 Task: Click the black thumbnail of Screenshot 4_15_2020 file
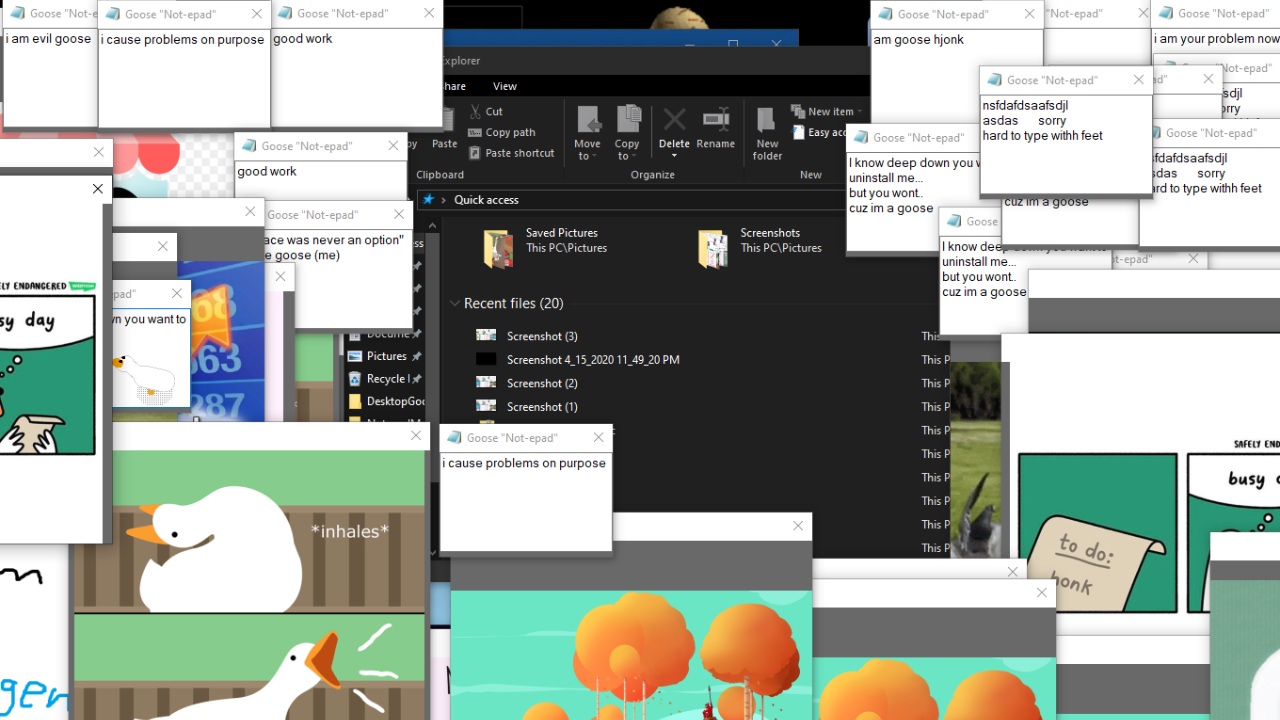tap(486, 360)
